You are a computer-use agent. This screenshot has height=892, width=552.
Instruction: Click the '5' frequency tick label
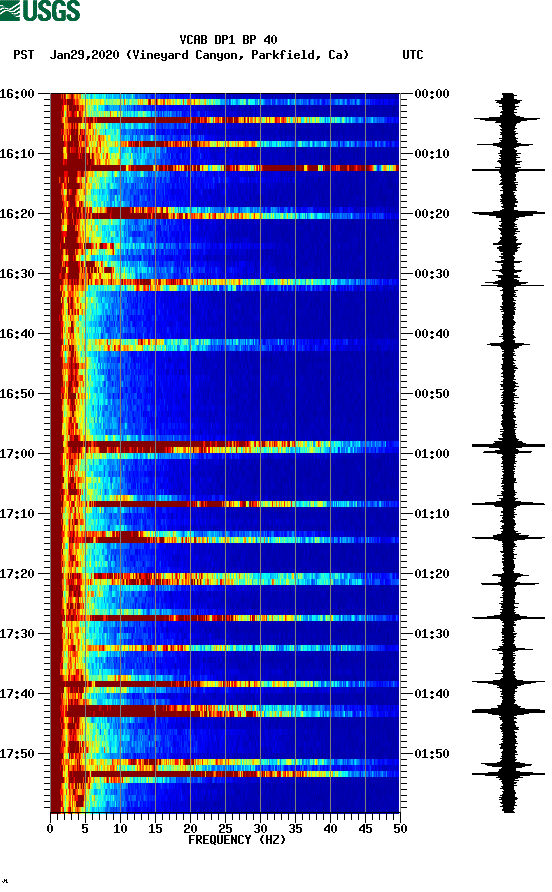[85, 829]
